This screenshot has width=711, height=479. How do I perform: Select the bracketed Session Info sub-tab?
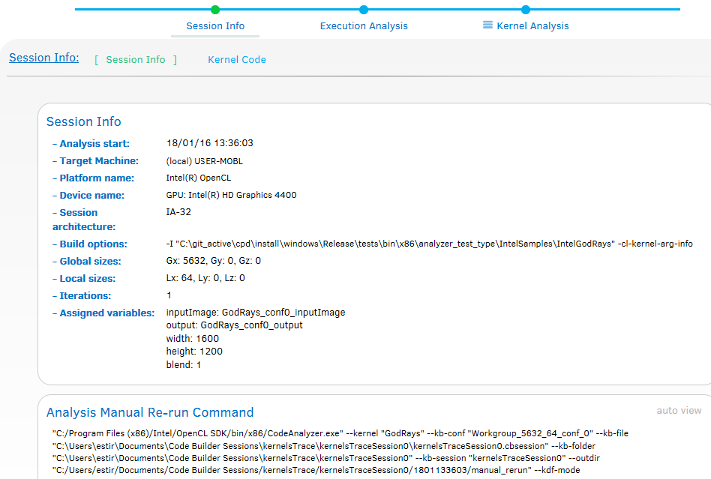coord(135,60)
